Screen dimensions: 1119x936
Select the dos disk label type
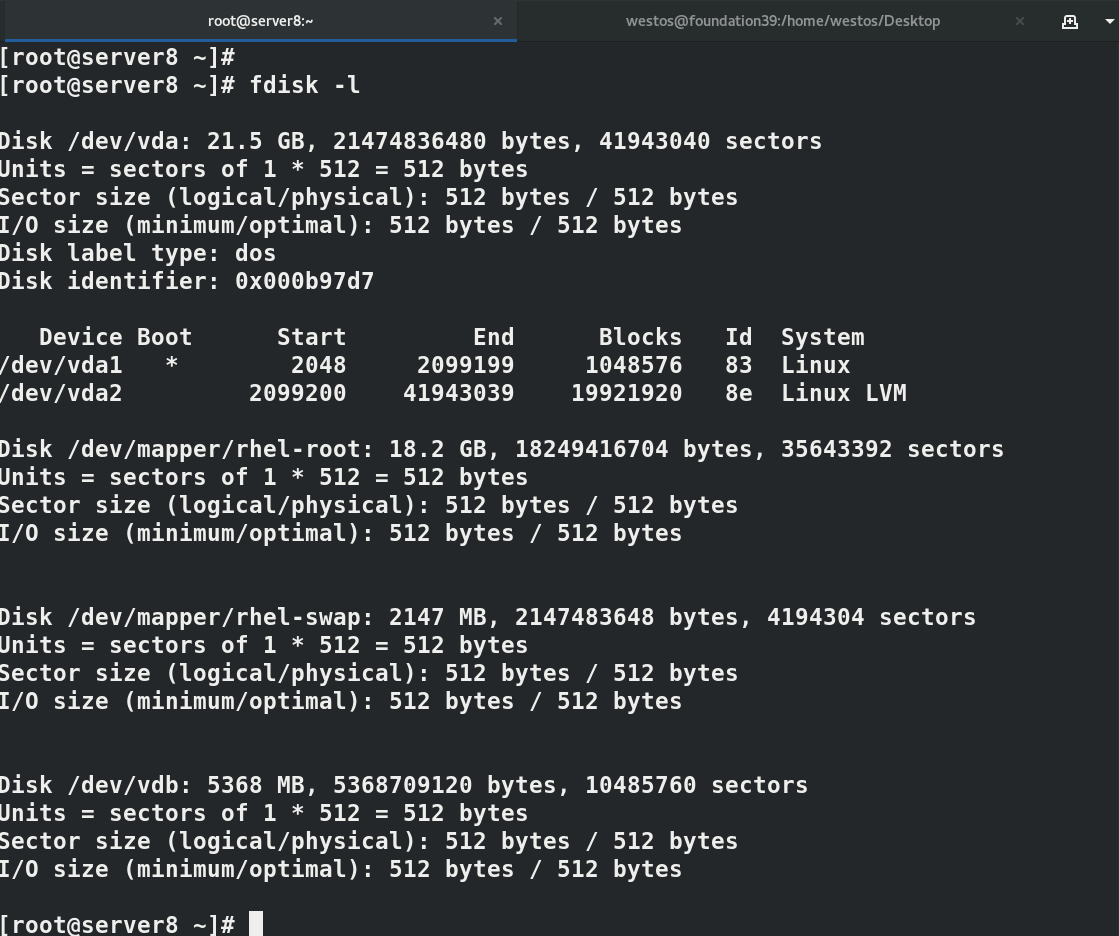255,253
